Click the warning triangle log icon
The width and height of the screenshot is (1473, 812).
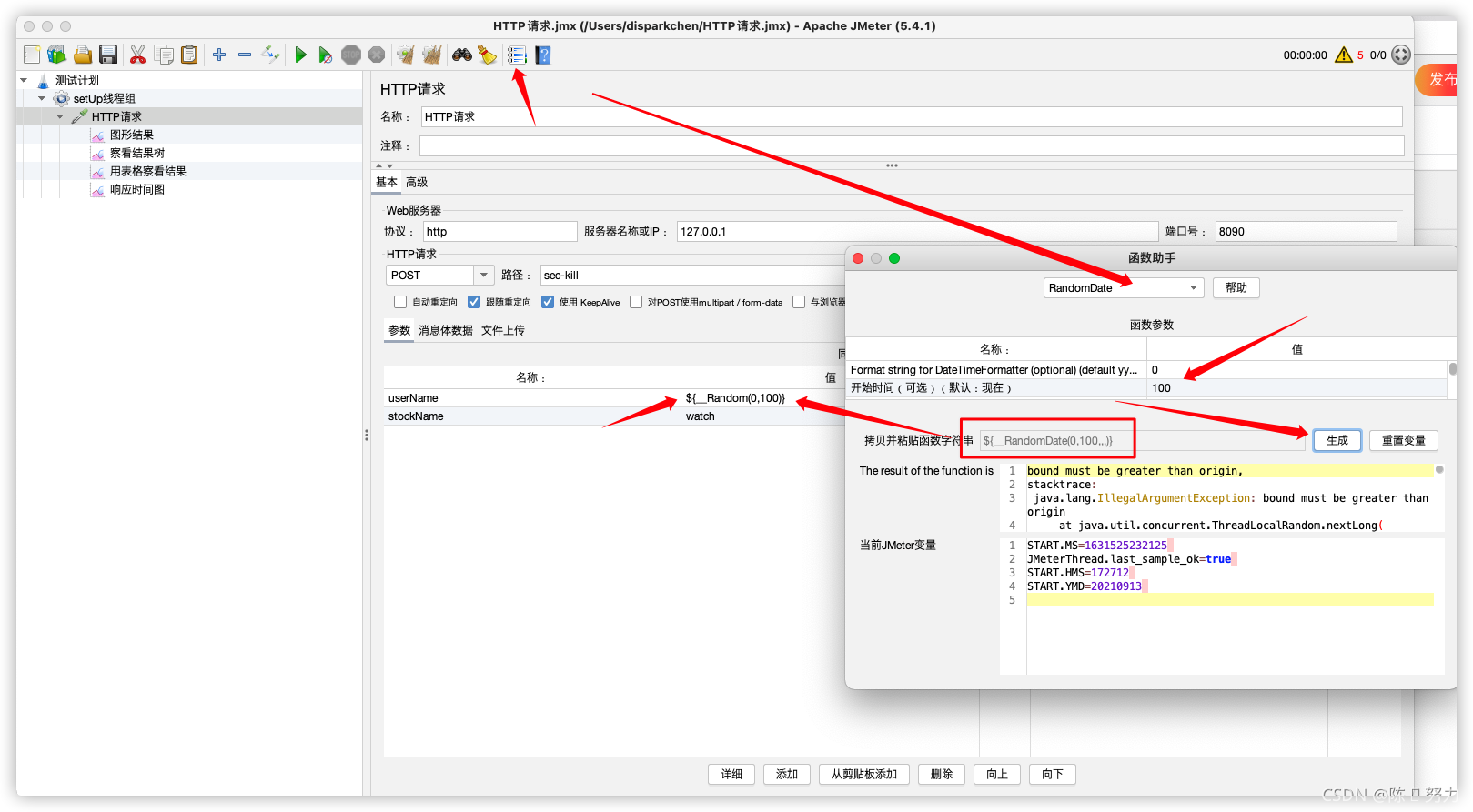(1344, 55)
